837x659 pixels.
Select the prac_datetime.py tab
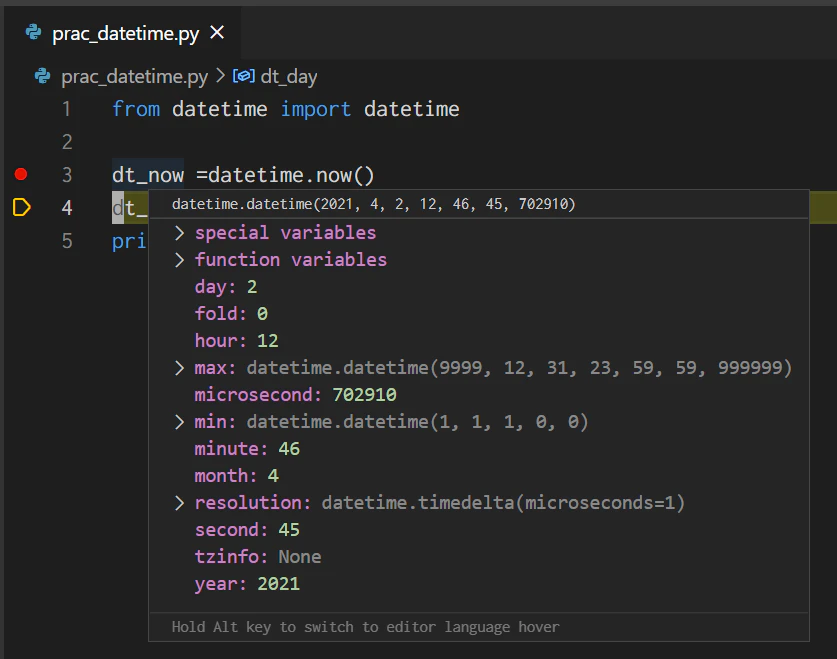[x=123, y=33]
